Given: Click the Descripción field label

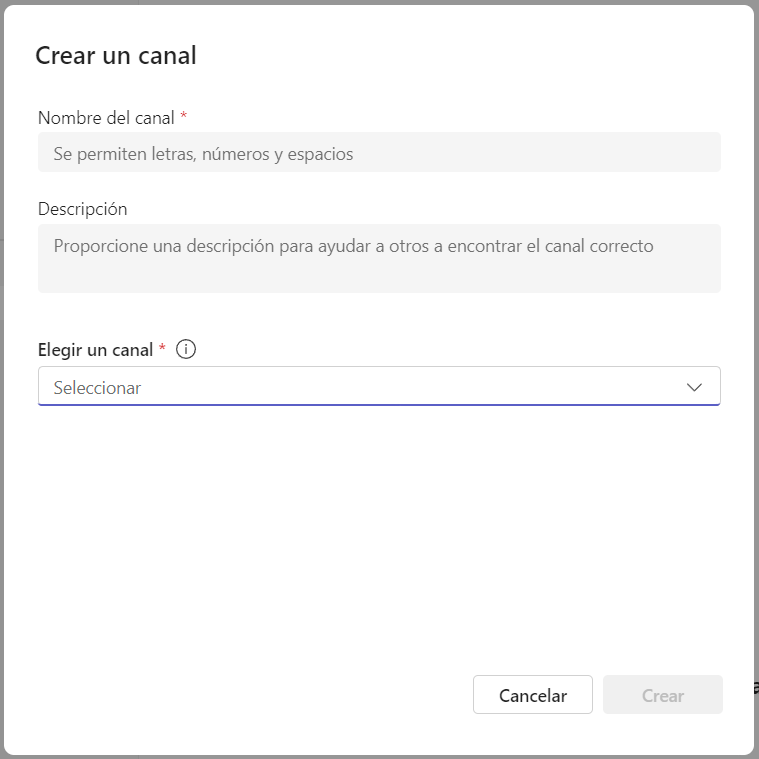Looking at the screenshot, I should click(82, 209).
